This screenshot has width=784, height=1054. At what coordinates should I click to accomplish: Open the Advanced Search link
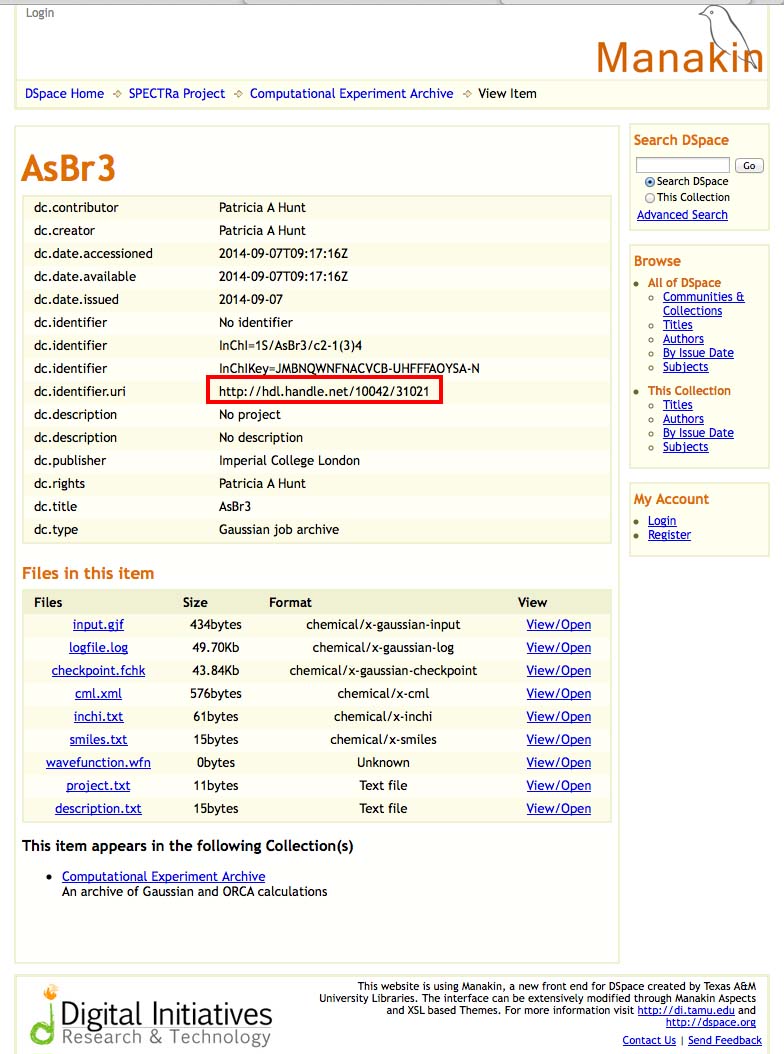tap(682, 215)
